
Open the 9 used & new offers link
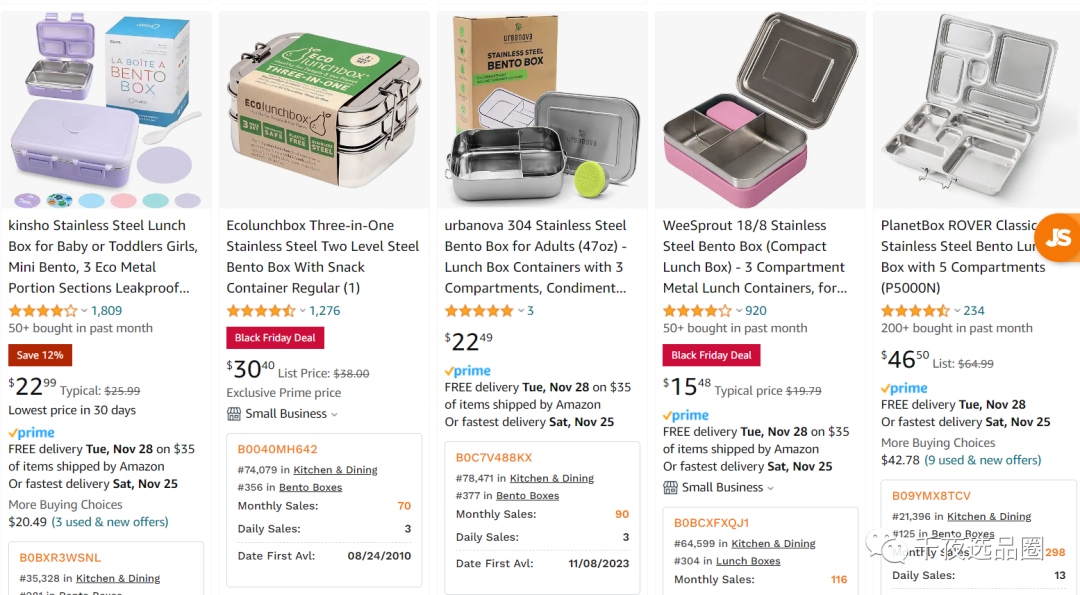[983, 460]
